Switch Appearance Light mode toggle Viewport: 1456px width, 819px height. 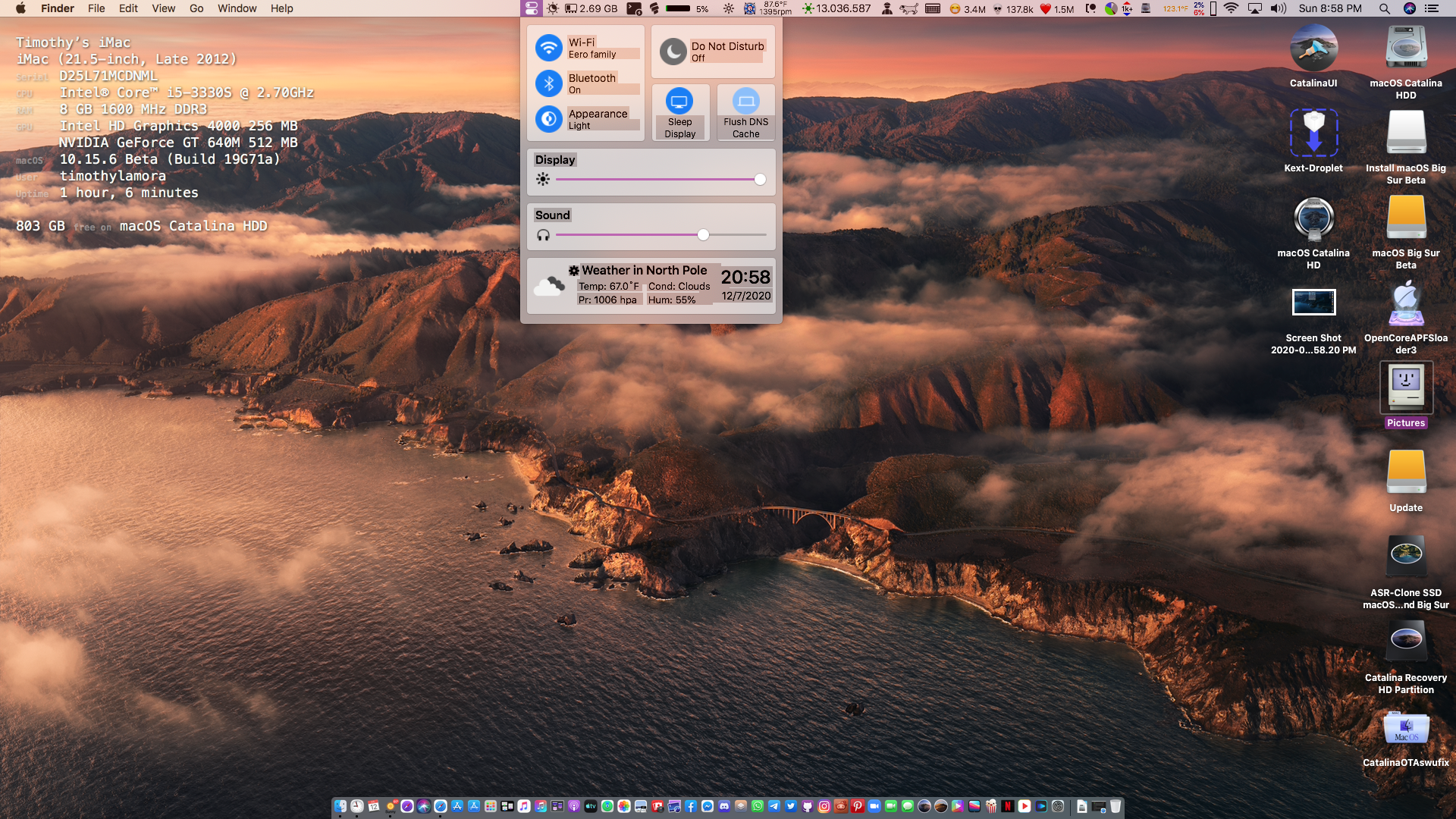pos(548,119)
